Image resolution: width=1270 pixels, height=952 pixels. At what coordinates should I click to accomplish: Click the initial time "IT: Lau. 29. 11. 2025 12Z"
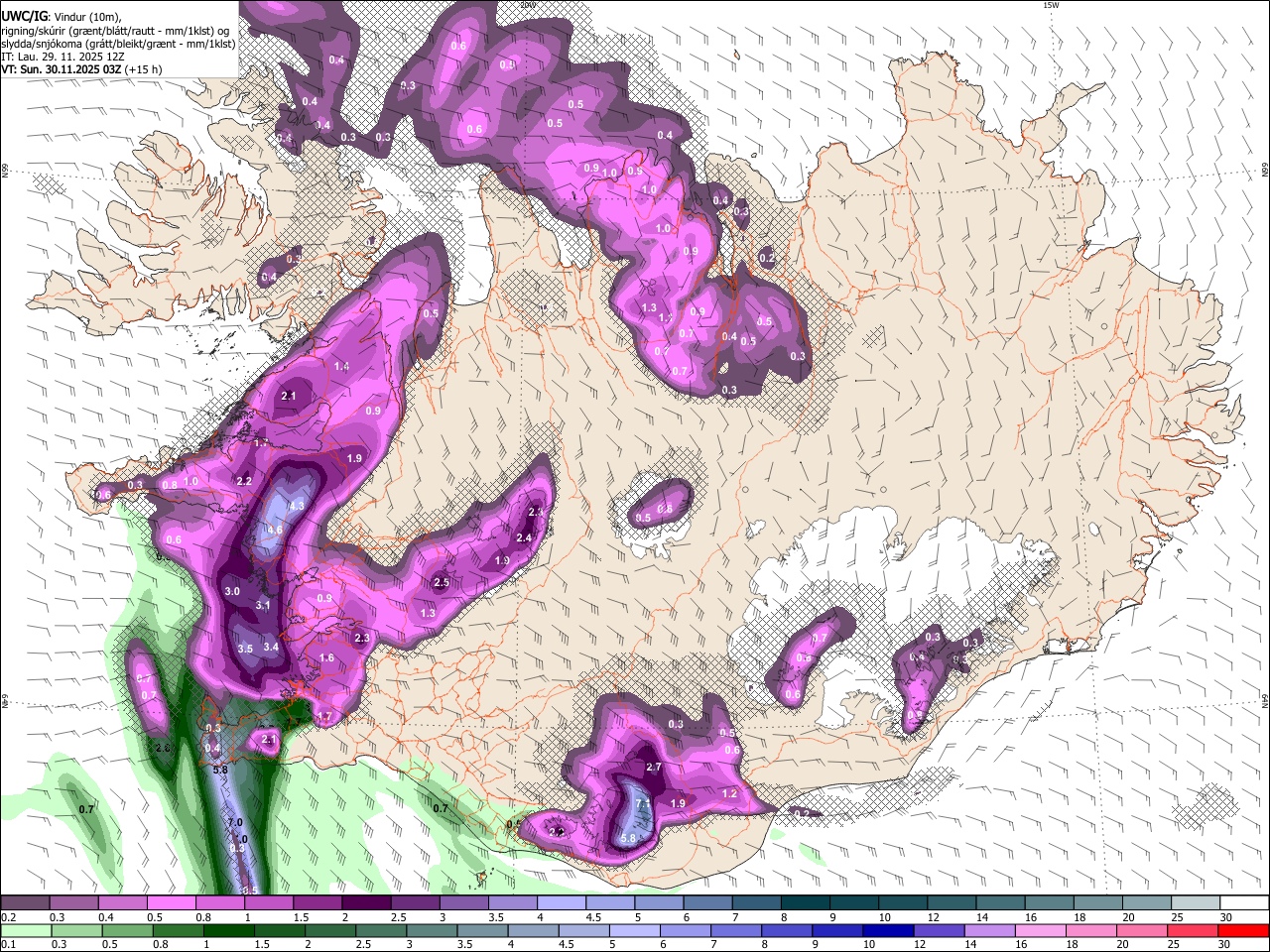63,57
